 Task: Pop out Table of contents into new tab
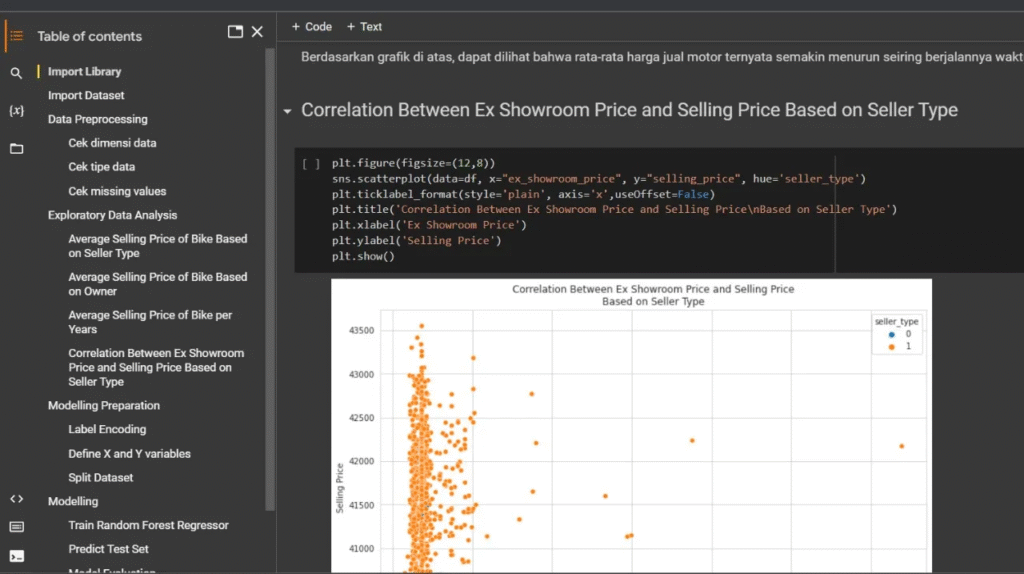tap(235, 32)
